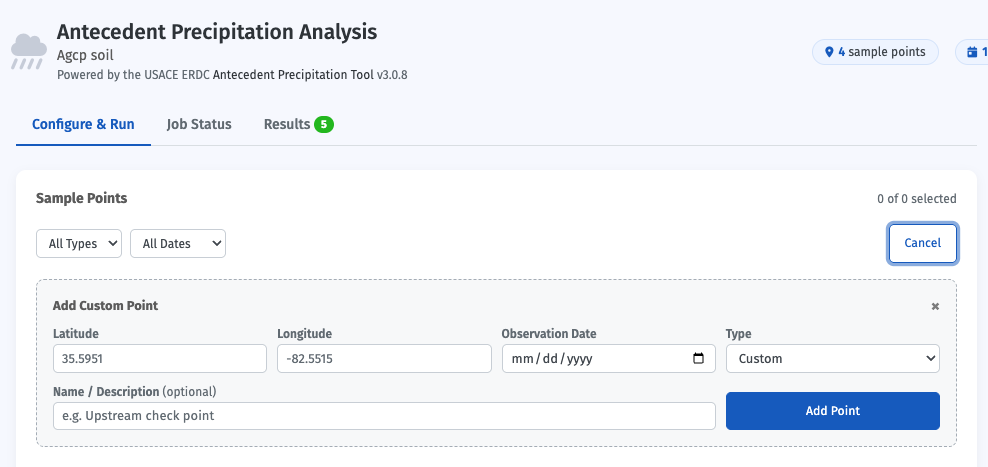
Task: Open the All Dates filter dropdown
Action: click(178, 243)
